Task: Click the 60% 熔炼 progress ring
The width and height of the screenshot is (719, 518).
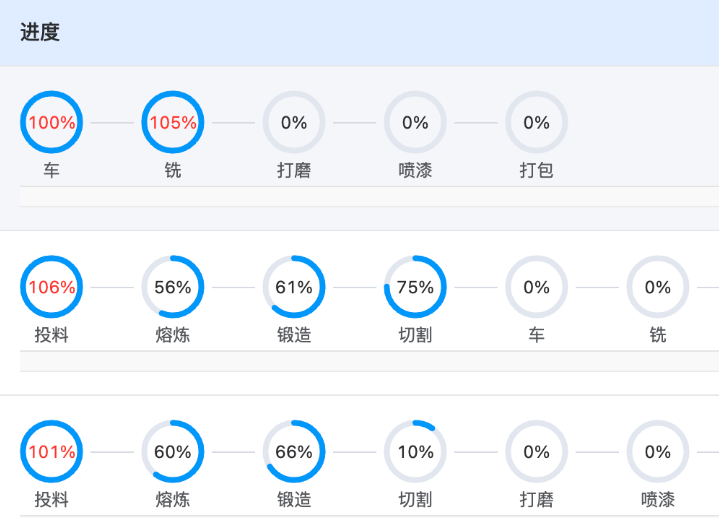Action: [x=173, y=451]
